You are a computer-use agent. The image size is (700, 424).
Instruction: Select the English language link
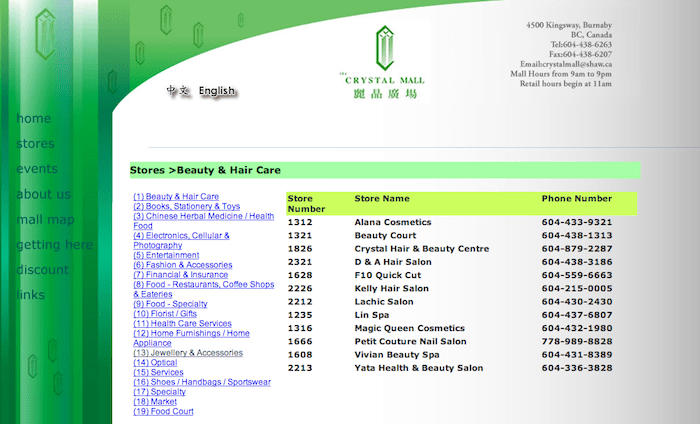(x=217, y=91)
